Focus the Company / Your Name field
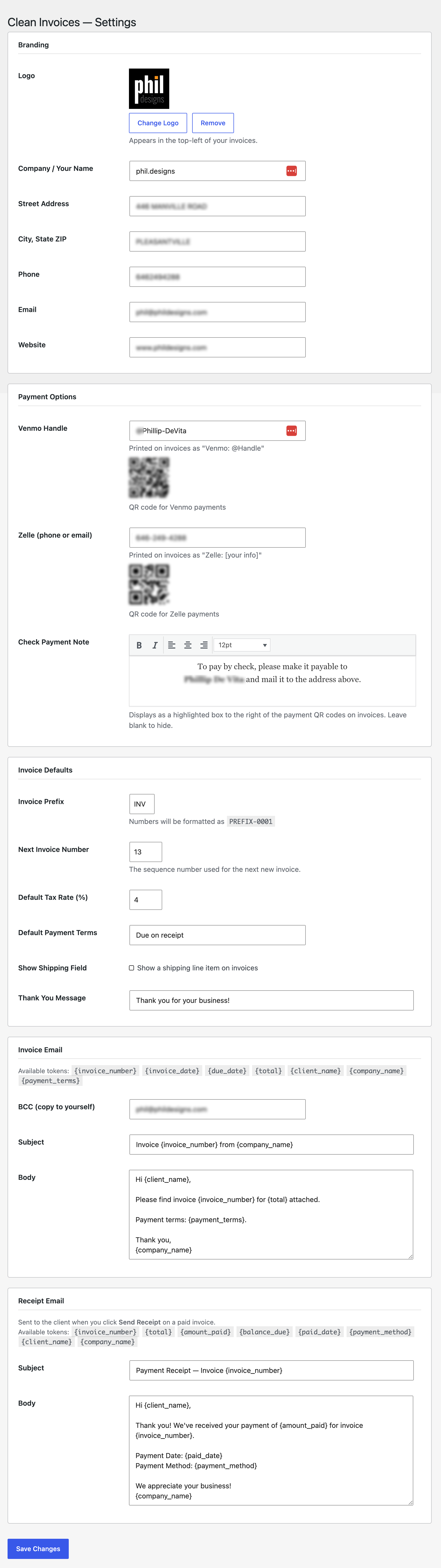441x1568 pixels. [x=217, y=171]
